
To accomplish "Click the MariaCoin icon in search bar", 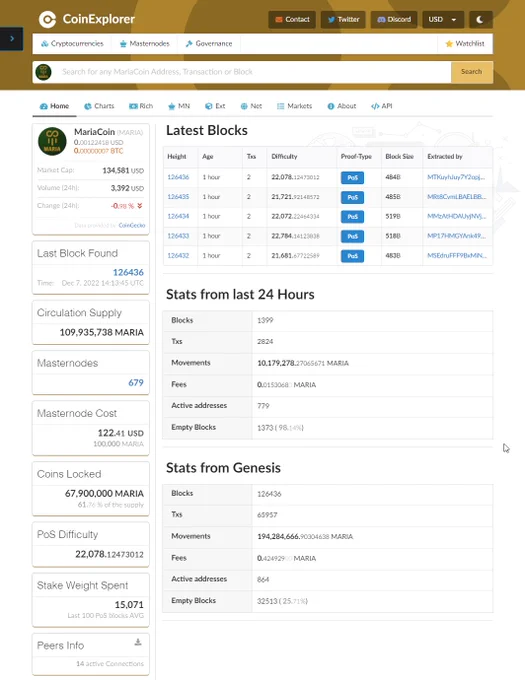I will (x=43, y=72).
